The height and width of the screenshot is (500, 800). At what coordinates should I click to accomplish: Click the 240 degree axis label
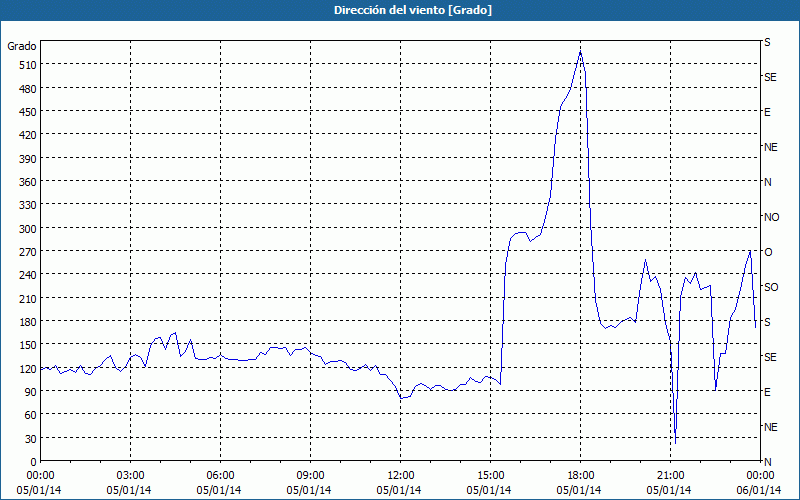[28, 274]
